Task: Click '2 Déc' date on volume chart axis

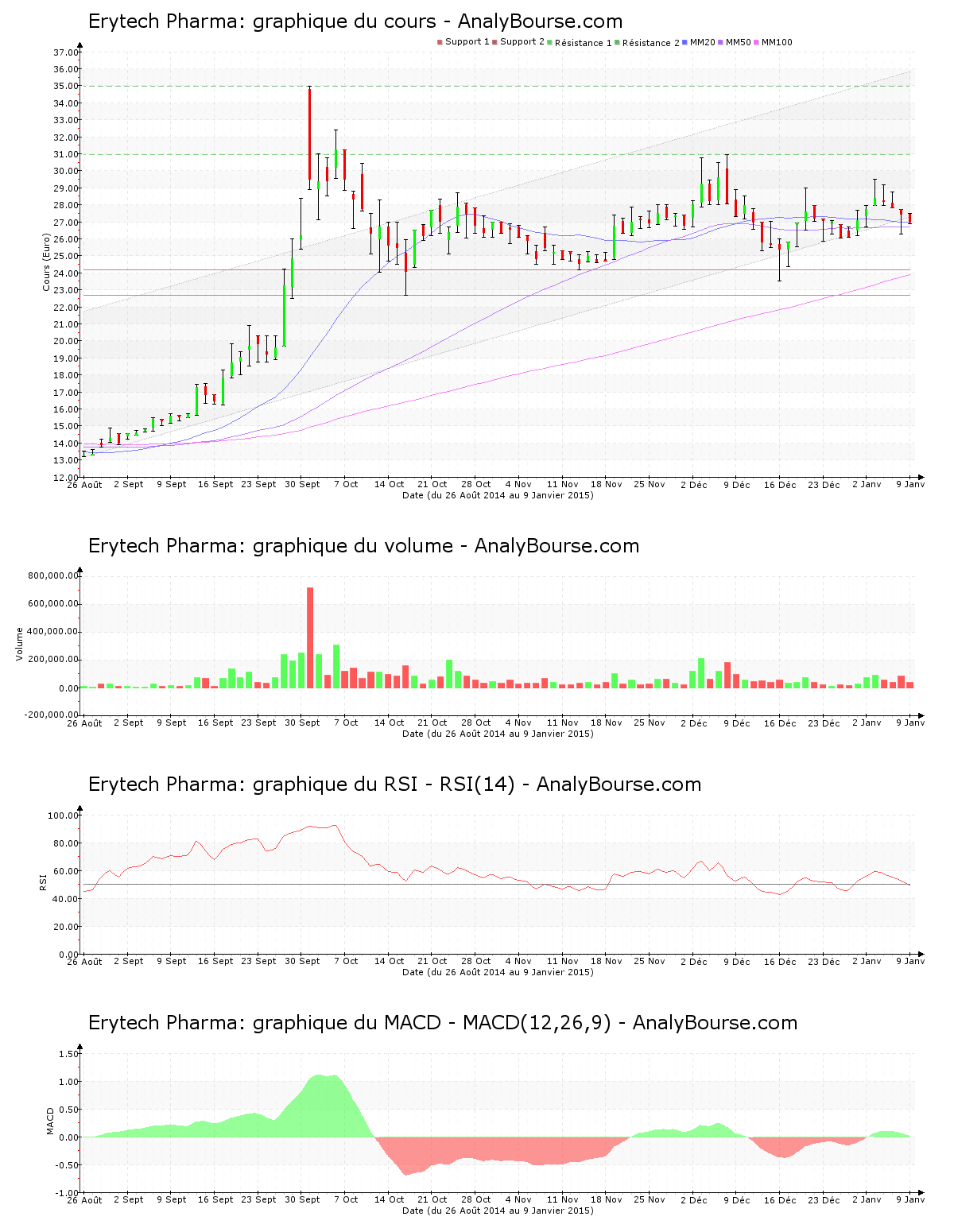Action: (693, 723)
